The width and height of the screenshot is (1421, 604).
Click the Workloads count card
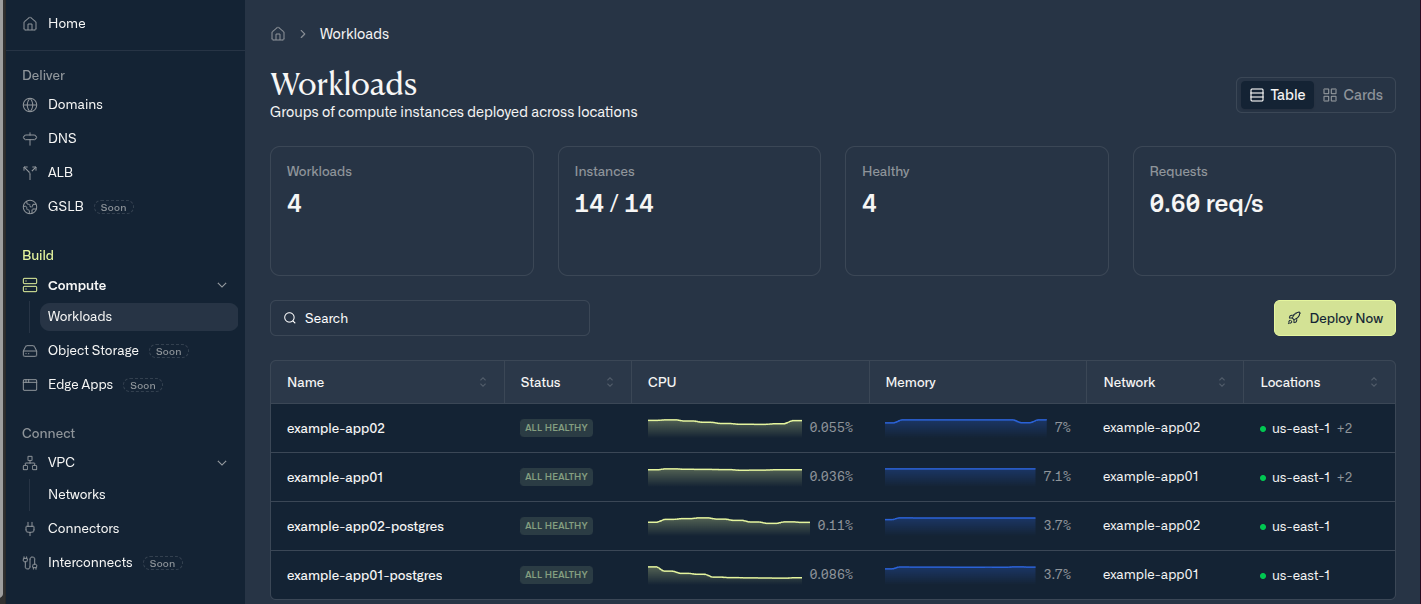402,211
